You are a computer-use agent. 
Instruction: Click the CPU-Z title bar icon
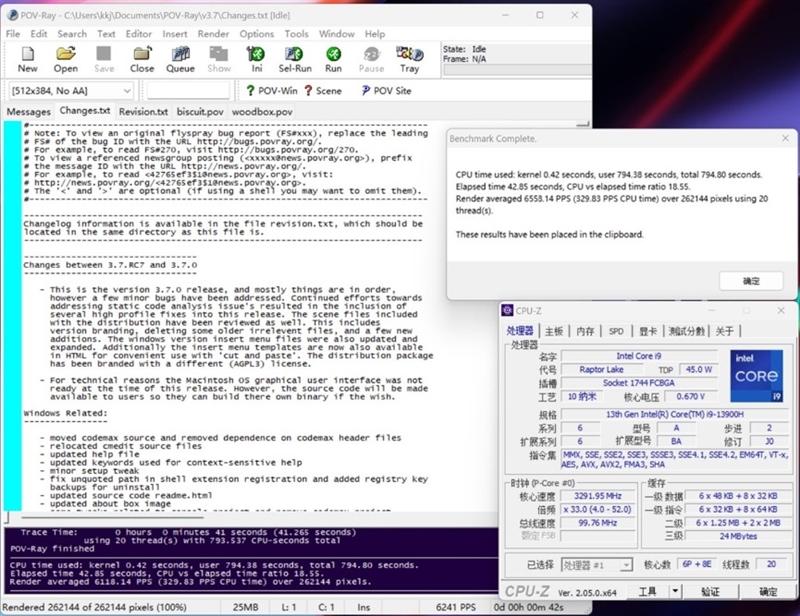pyautogui.click(x=507, y=310)
